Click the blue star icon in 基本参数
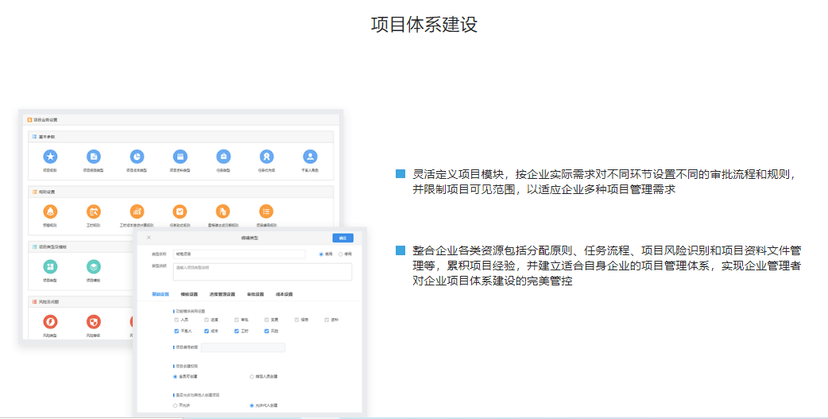 (50, 157)
